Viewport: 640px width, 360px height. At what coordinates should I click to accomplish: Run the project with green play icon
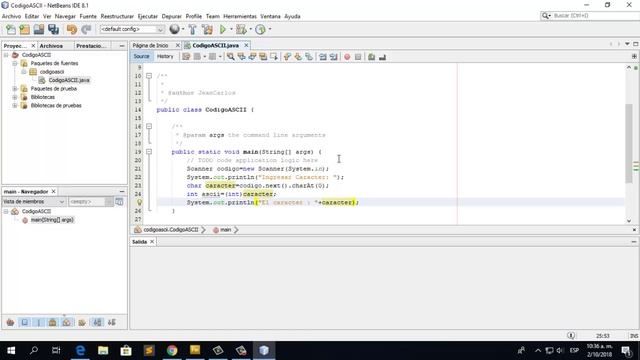tap(223, 29)
